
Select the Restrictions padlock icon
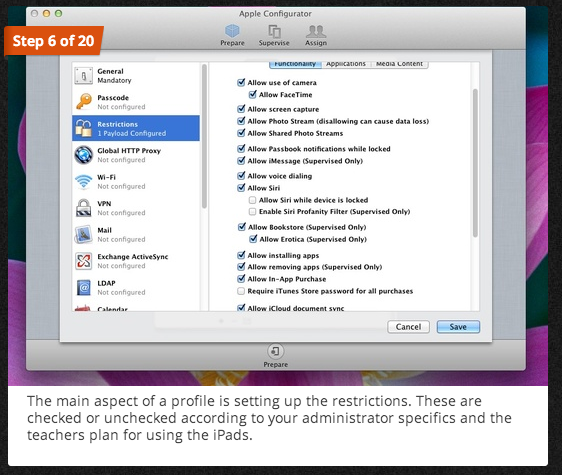pyautogui.click(x=84, y=128)
